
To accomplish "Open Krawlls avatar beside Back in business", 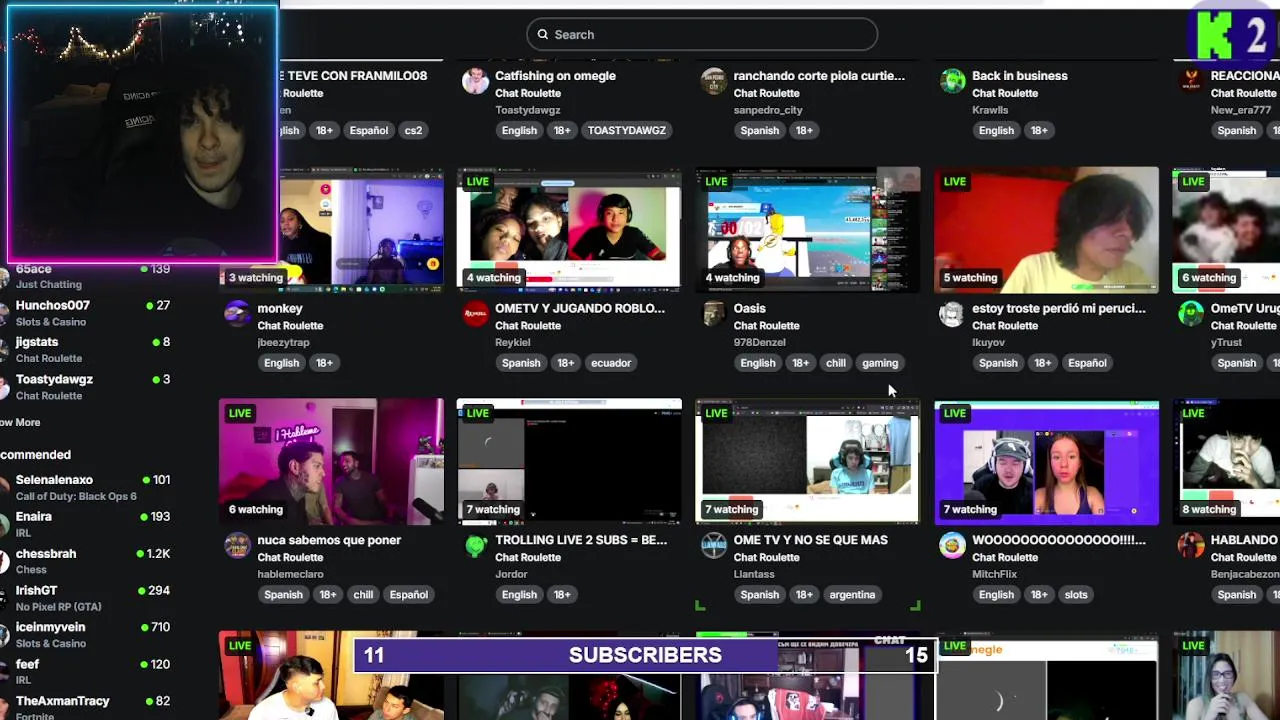I will click(952, 81).
